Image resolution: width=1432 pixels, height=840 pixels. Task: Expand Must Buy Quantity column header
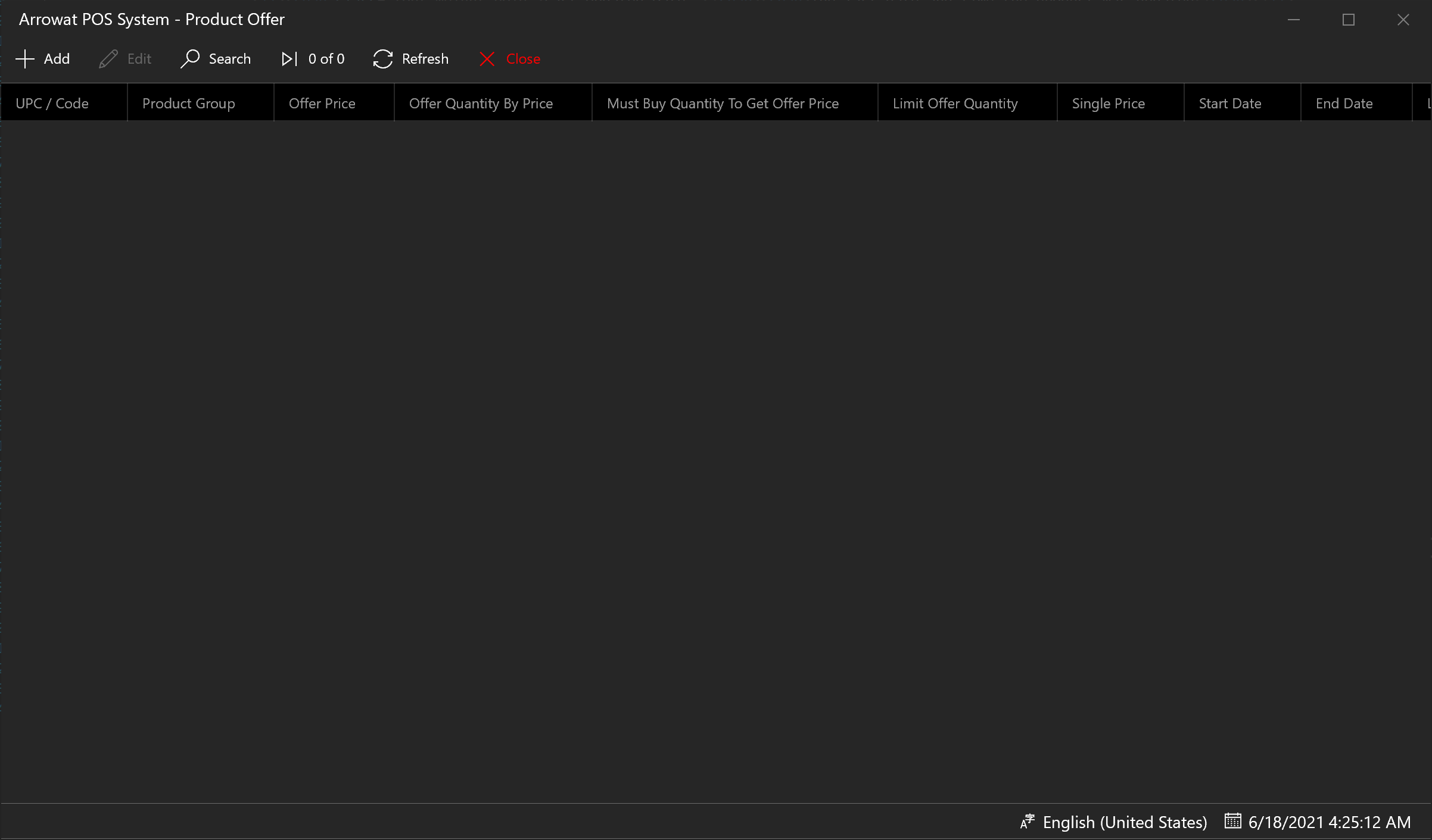[x=724, y=102]
